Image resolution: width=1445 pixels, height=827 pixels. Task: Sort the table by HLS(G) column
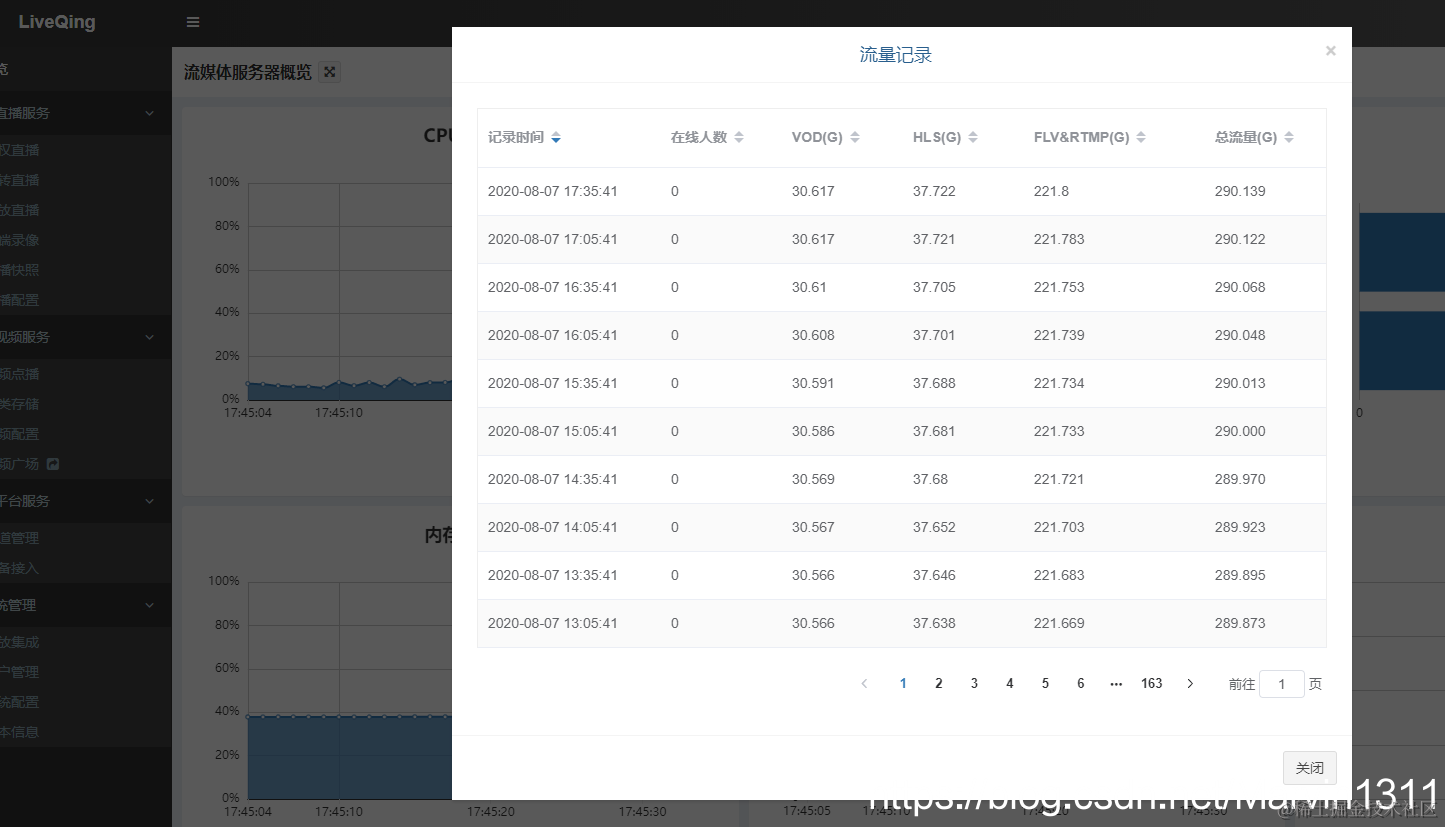coord(973,138)
